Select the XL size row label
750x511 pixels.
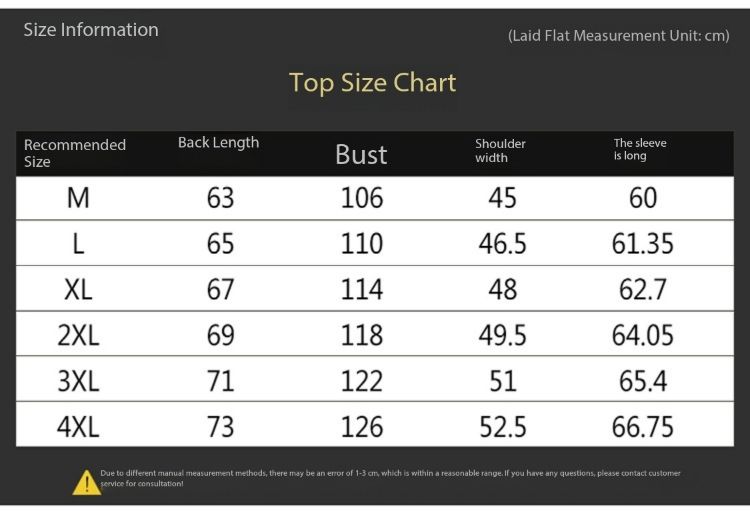(78, 290)
